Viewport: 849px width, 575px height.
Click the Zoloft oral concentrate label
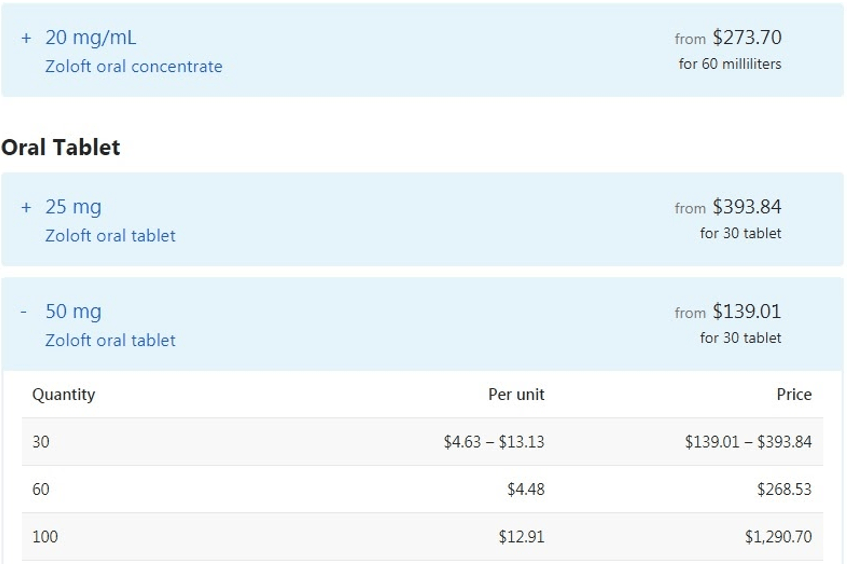[x=134, y=67]
